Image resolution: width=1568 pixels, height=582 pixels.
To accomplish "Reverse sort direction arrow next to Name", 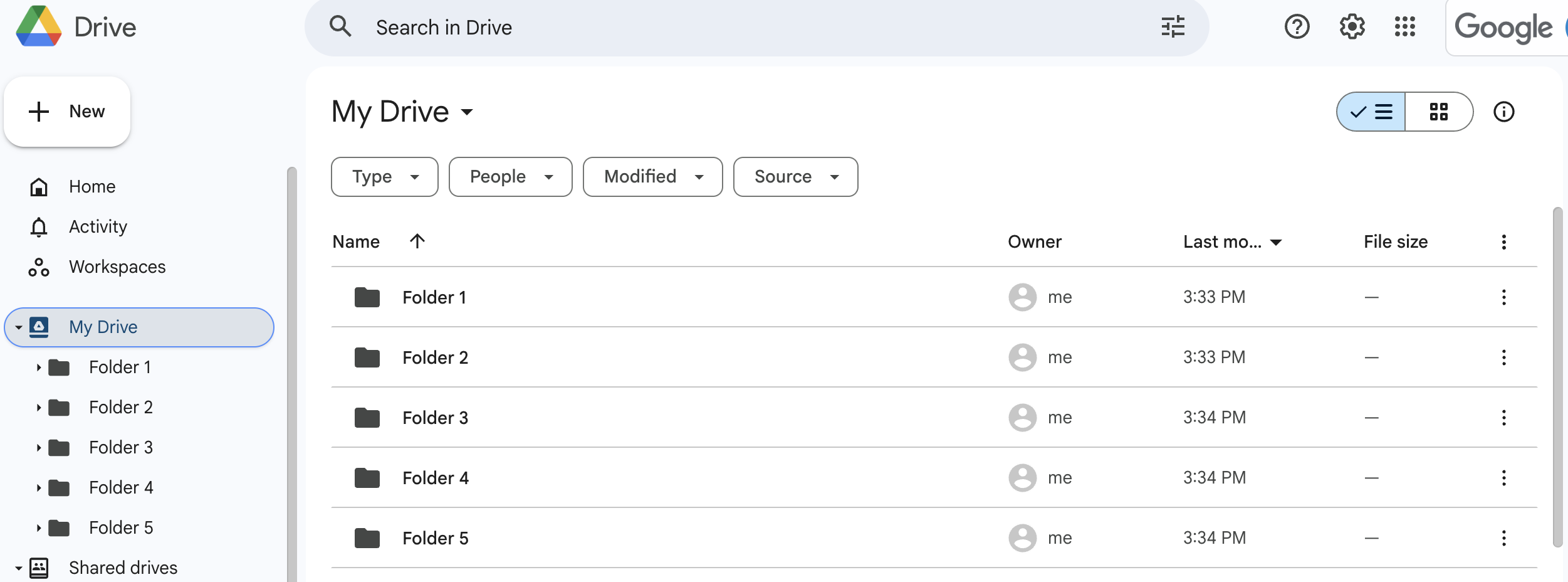I will [x=417, y=241].
